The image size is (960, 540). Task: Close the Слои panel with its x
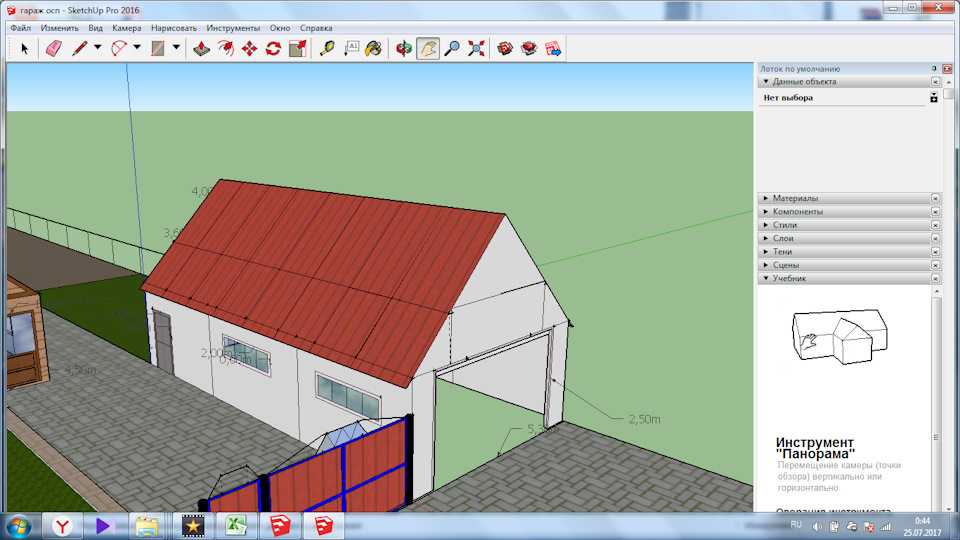click(x=936, y=238)
